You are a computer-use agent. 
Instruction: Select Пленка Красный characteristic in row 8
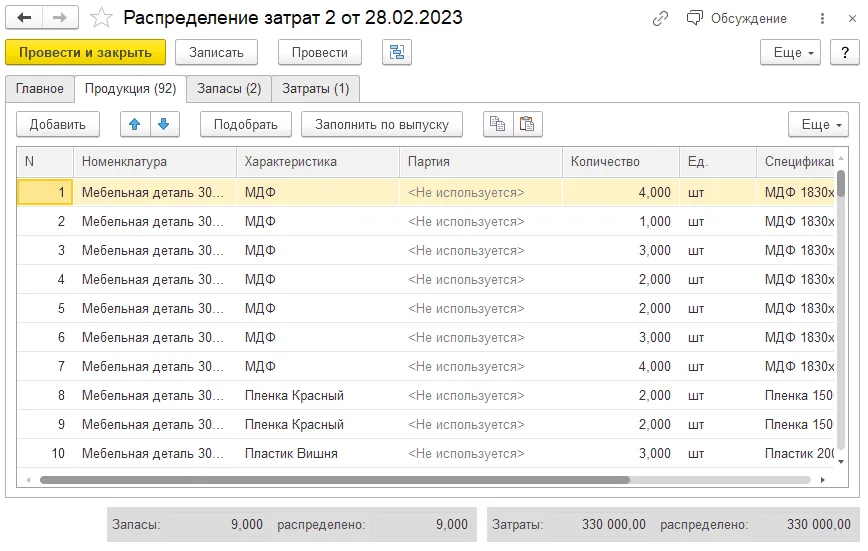pyautogui.click(x=318, y=395)
